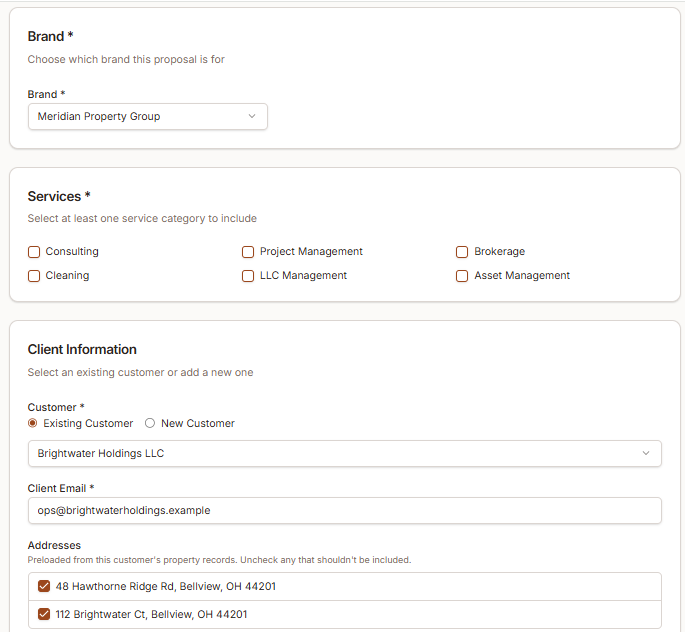
Task: Open the Brand dropdown showing Meridian Property Group
Action: point(148,116)
